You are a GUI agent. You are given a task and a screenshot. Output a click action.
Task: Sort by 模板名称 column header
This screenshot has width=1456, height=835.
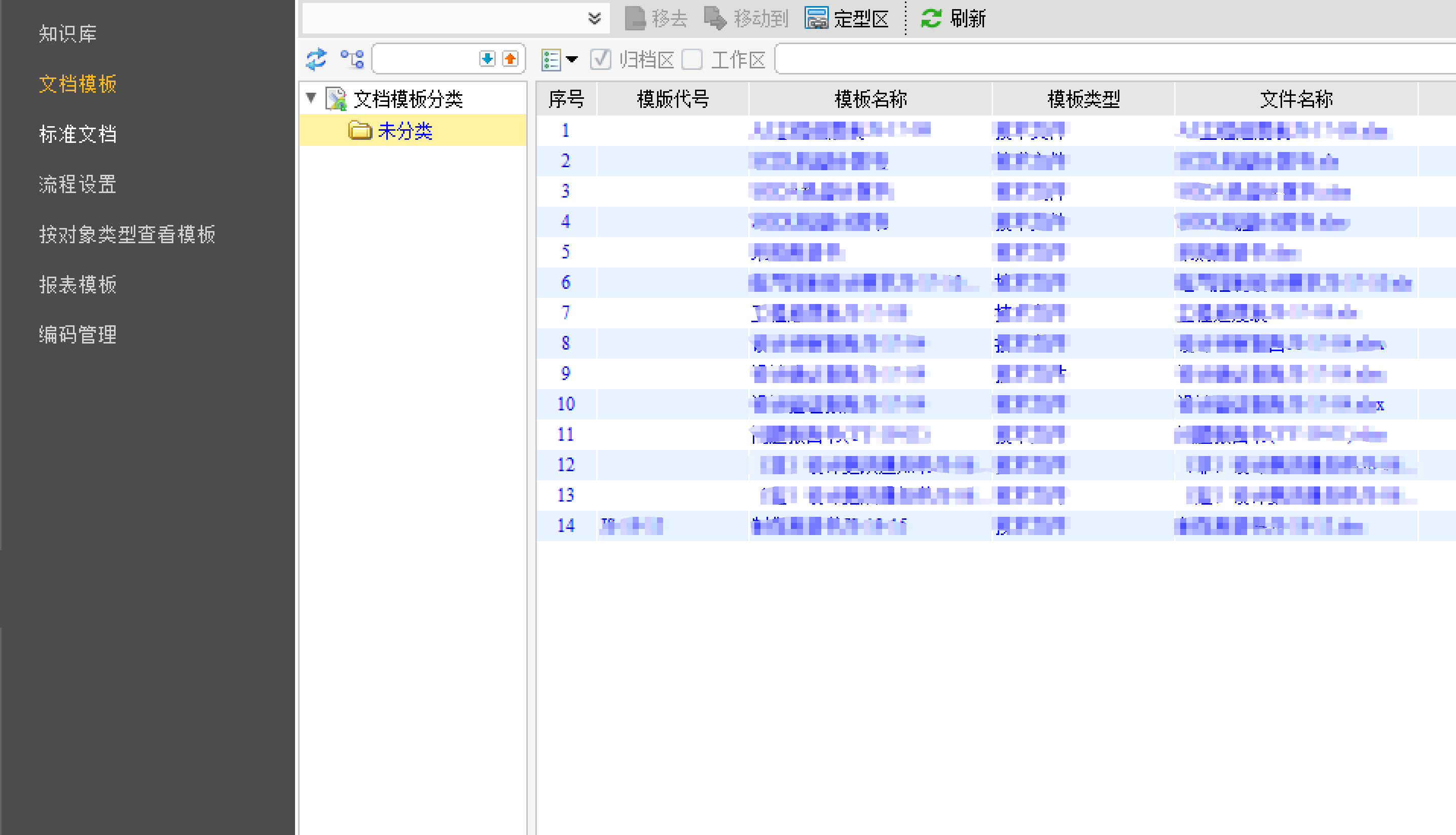tap(870, 99)
